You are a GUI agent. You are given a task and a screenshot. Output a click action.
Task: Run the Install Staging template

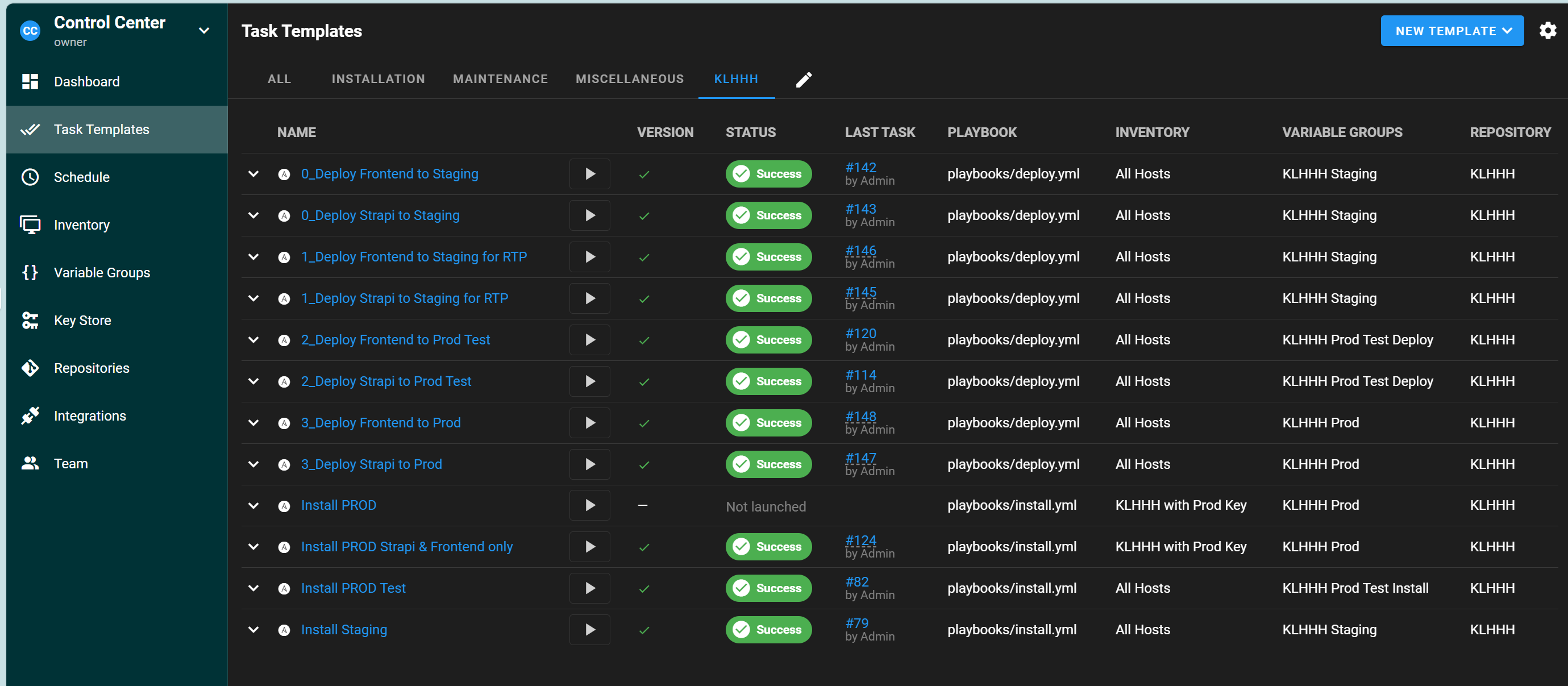590,629
